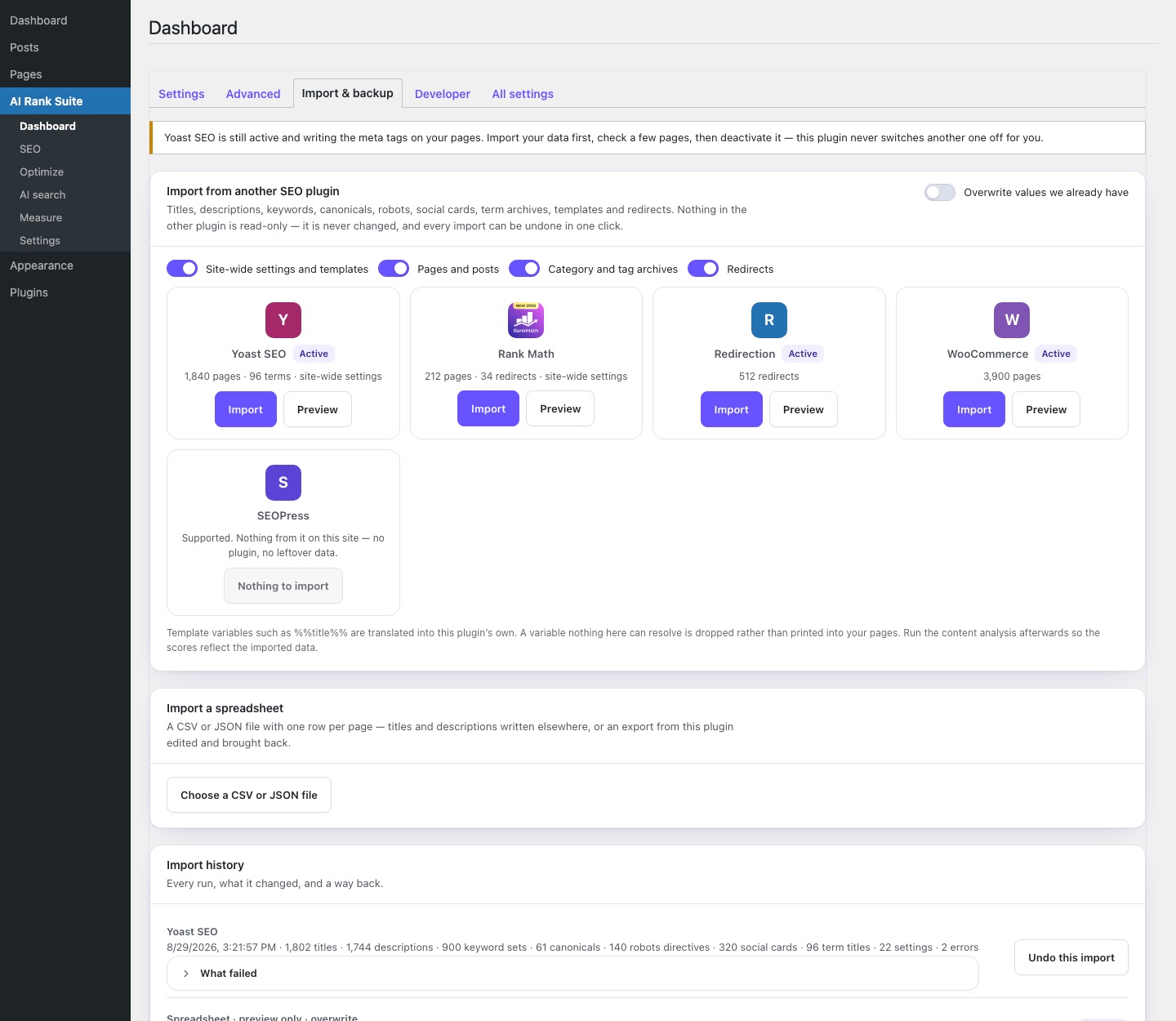The image size is (1176, 1021).
Task: Open the AI search submenu item
Action: pyautogui.click(x=65, y=194)
